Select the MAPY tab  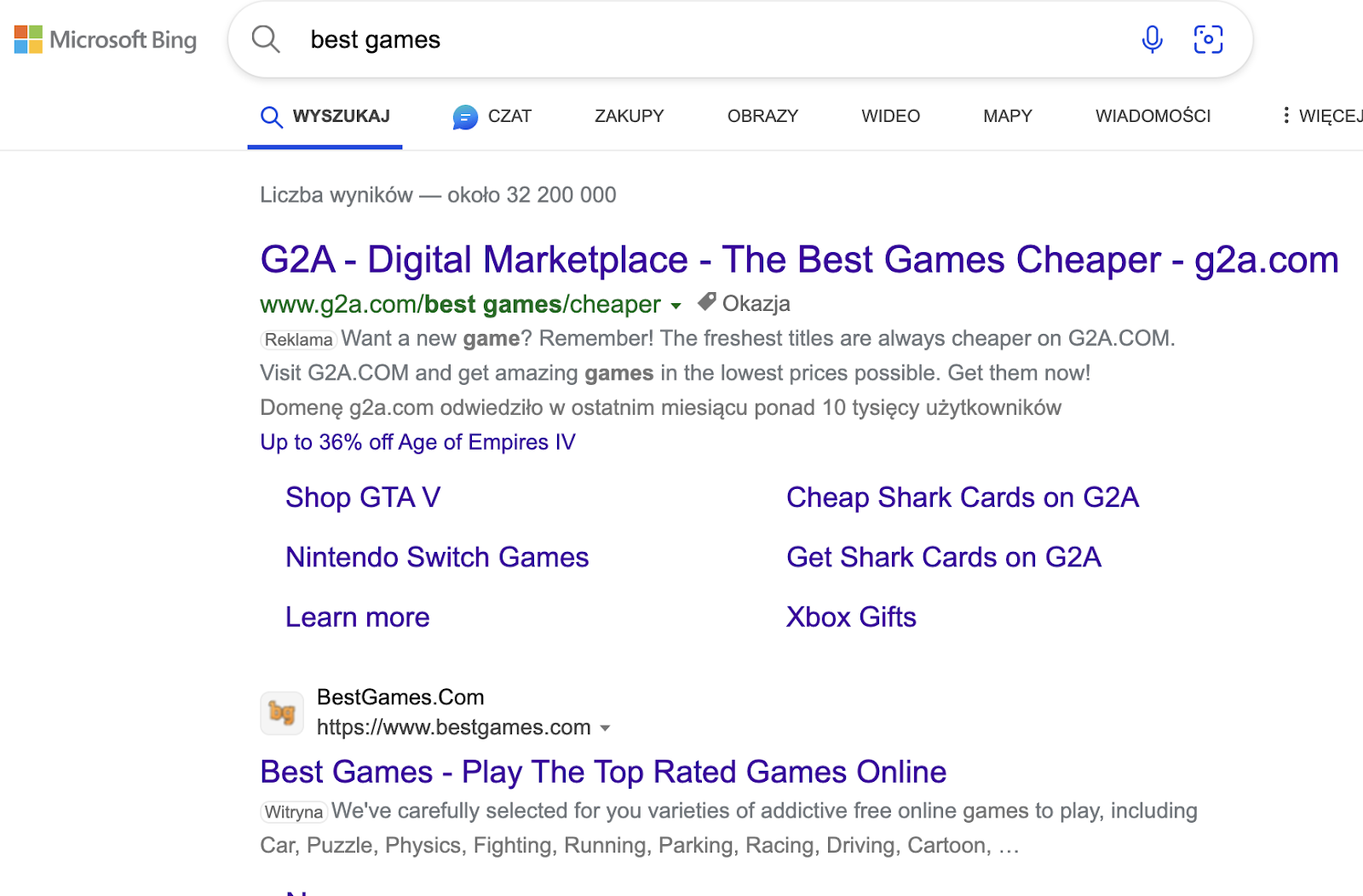click(x=1006, y=116)
